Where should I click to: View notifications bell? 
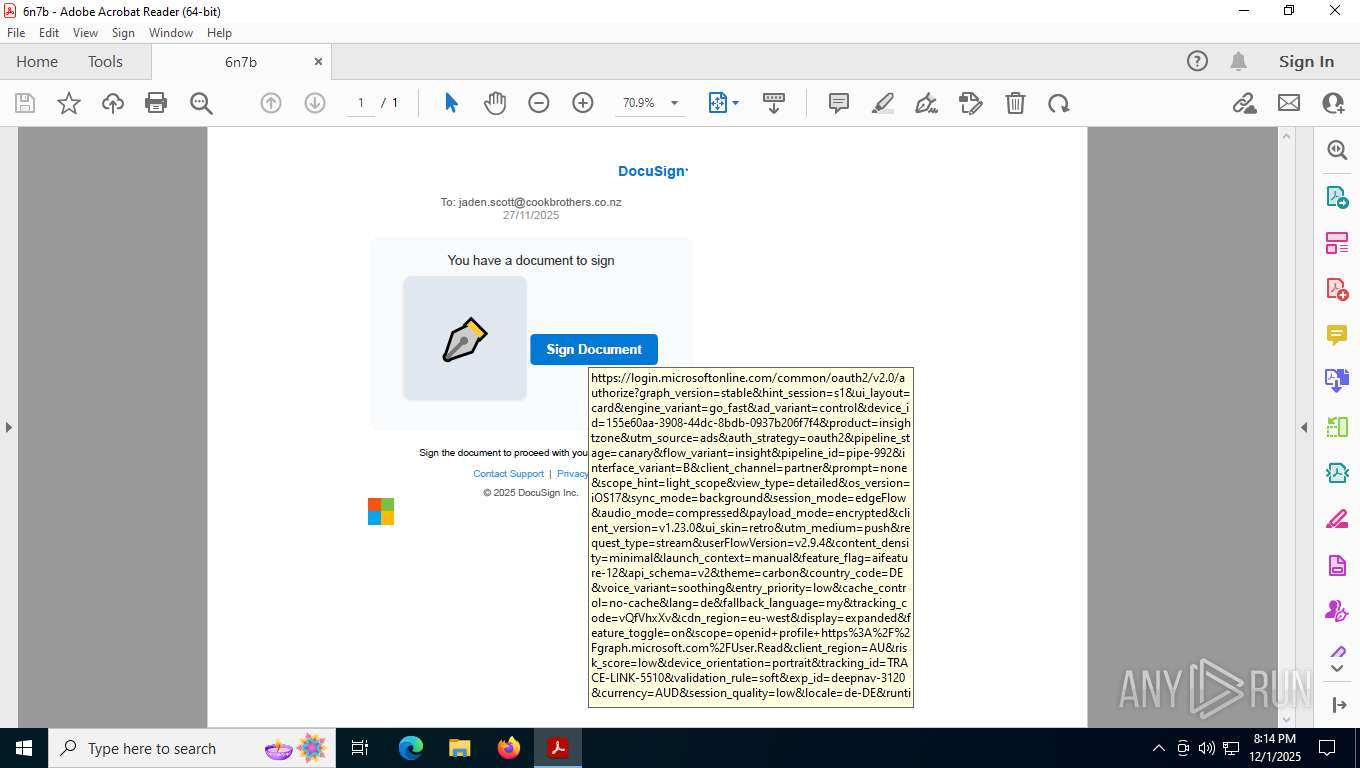tap(1239, 61)
